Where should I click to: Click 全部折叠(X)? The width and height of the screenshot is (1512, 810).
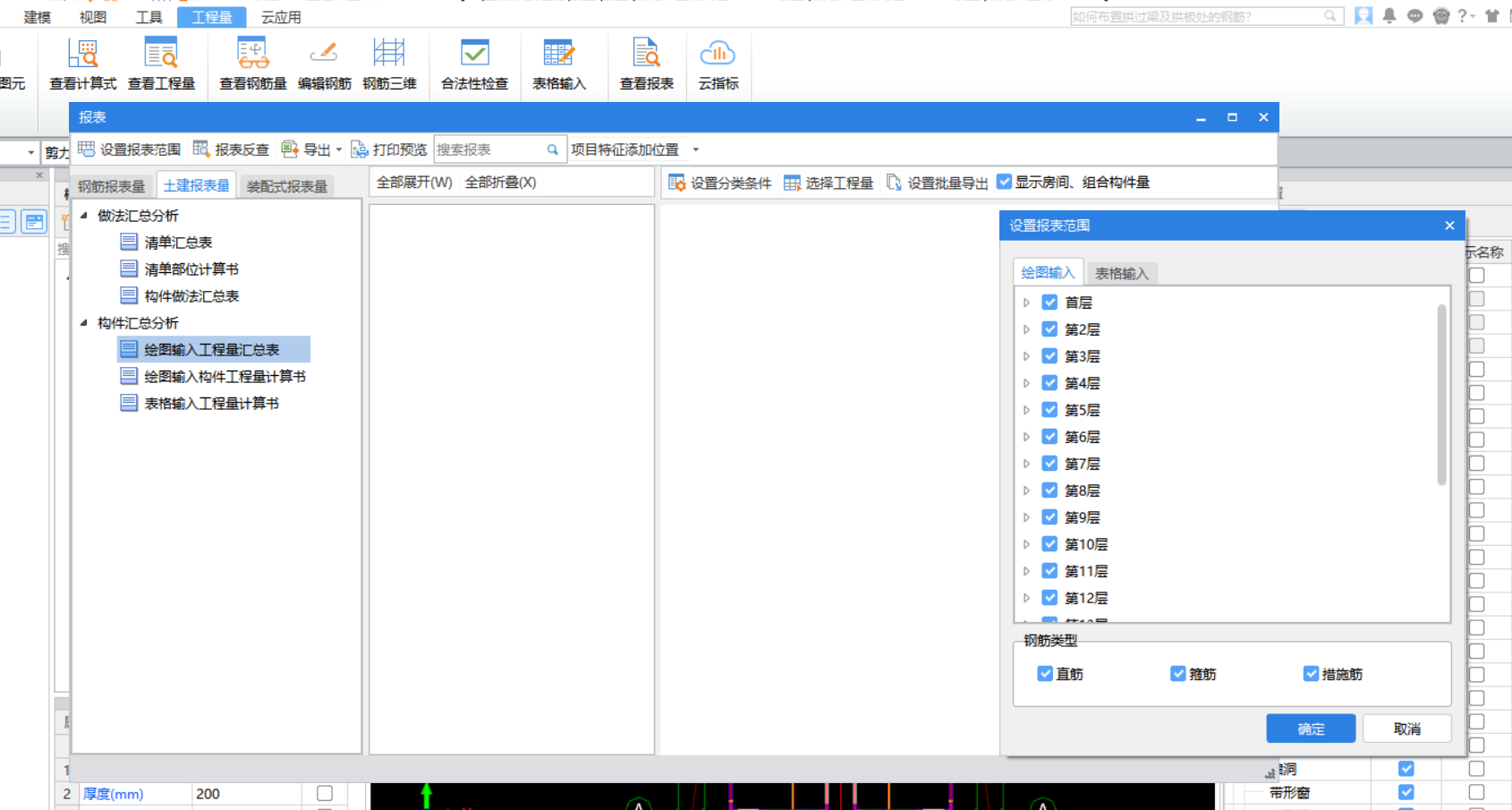[x=500, y=183]
